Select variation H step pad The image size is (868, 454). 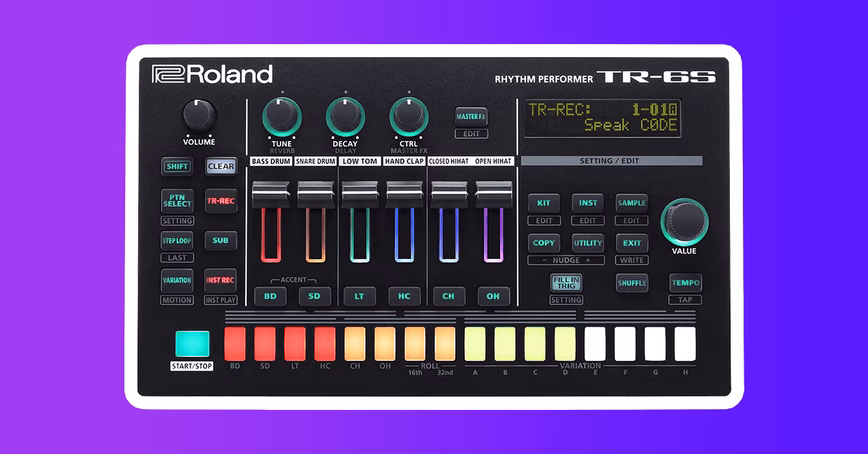(x=685, y=344)
